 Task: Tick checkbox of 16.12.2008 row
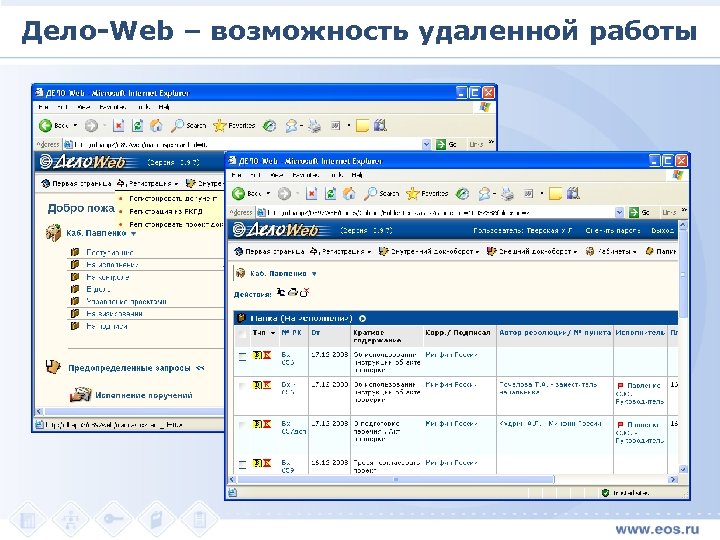tap(242, 464)
